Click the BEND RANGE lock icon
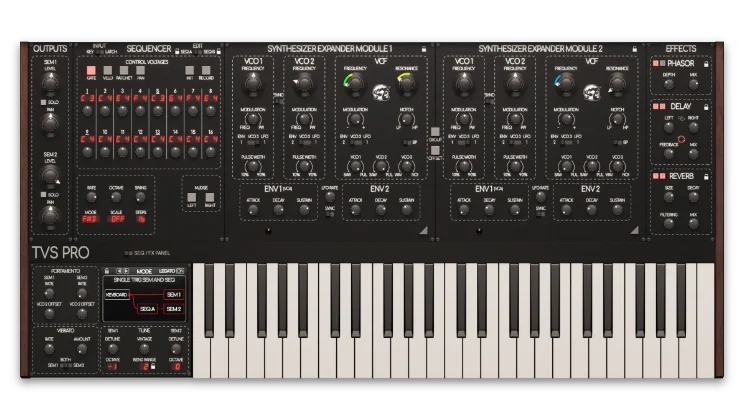This screenshot has width=743, height=420. 153,366
